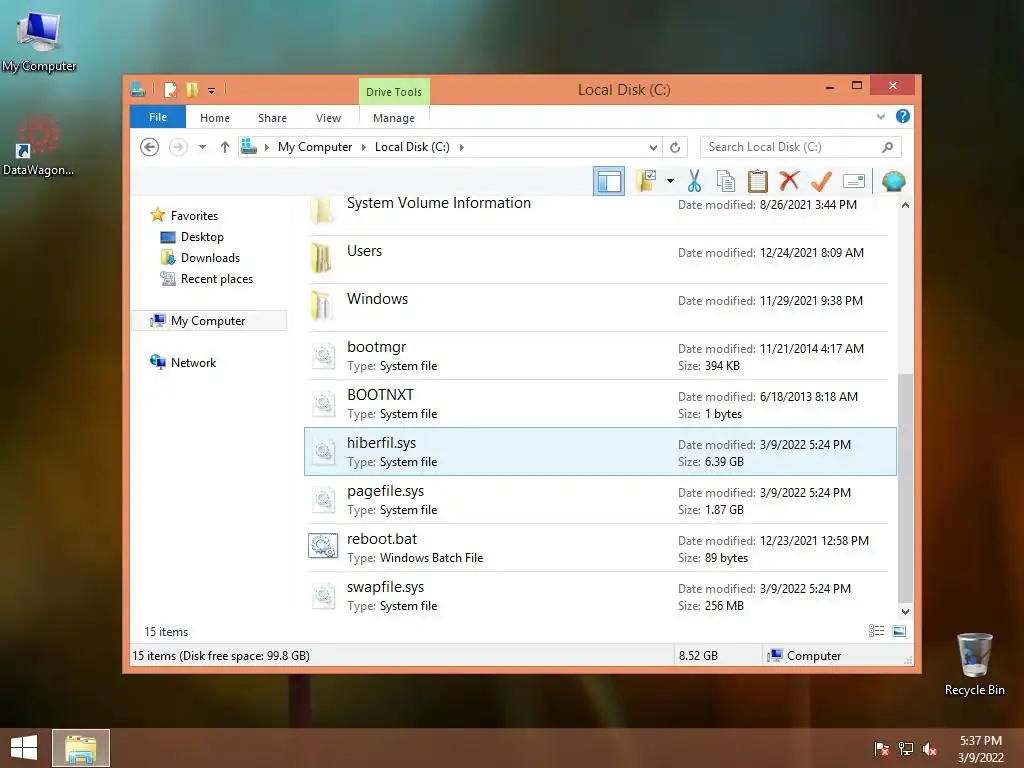Click the shell icon in toolbar

tap(893, 181)
